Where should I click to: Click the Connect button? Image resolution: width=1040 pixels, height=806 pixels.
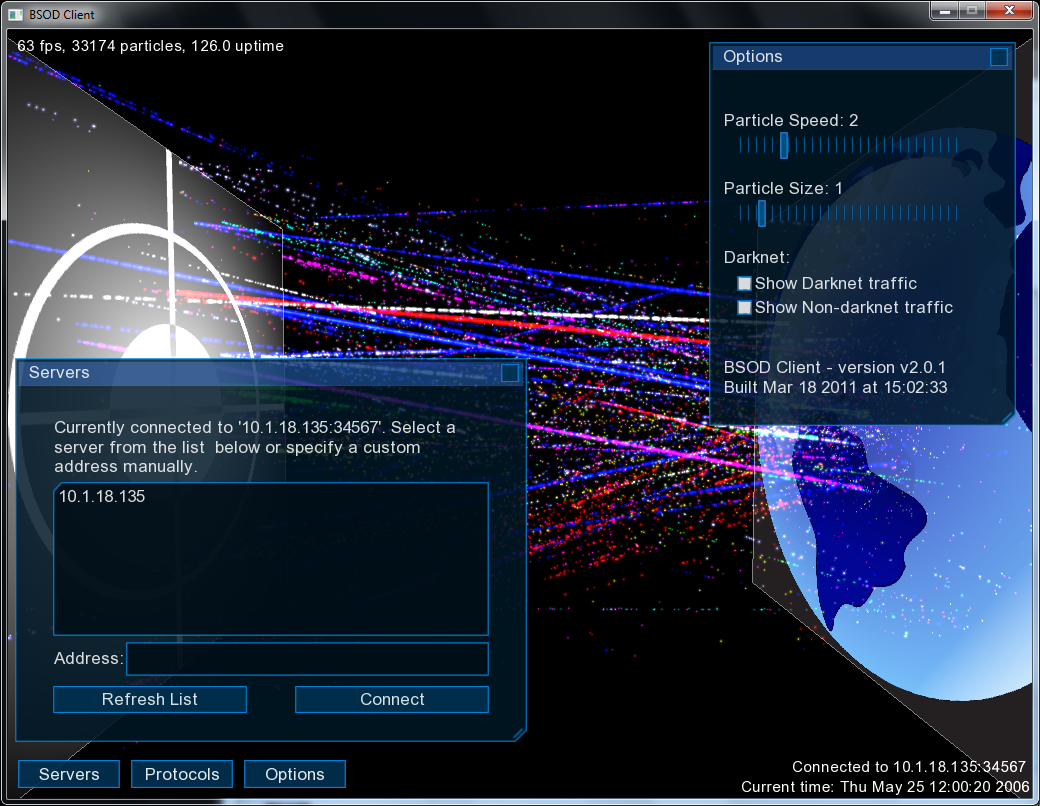pyautogui.click(x=392, y=700)
